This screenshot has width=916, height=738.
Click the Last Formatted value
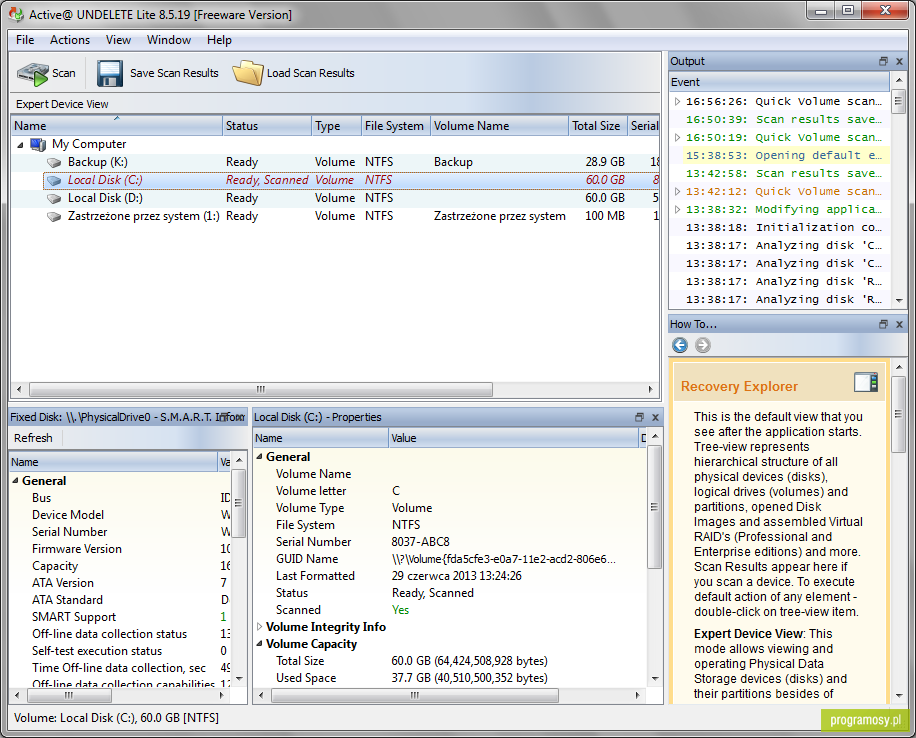coord(457,576)
